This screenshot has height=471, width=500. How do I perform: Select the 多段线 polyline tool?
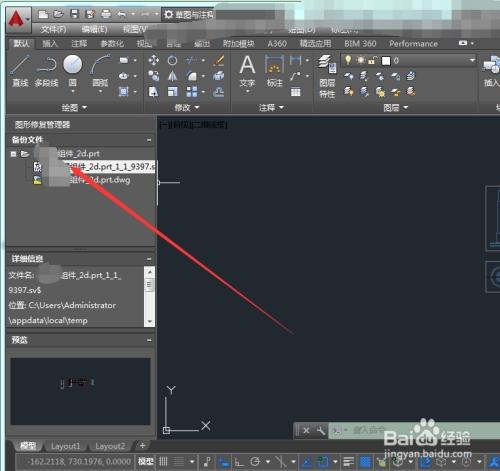(x=46, y=71)
